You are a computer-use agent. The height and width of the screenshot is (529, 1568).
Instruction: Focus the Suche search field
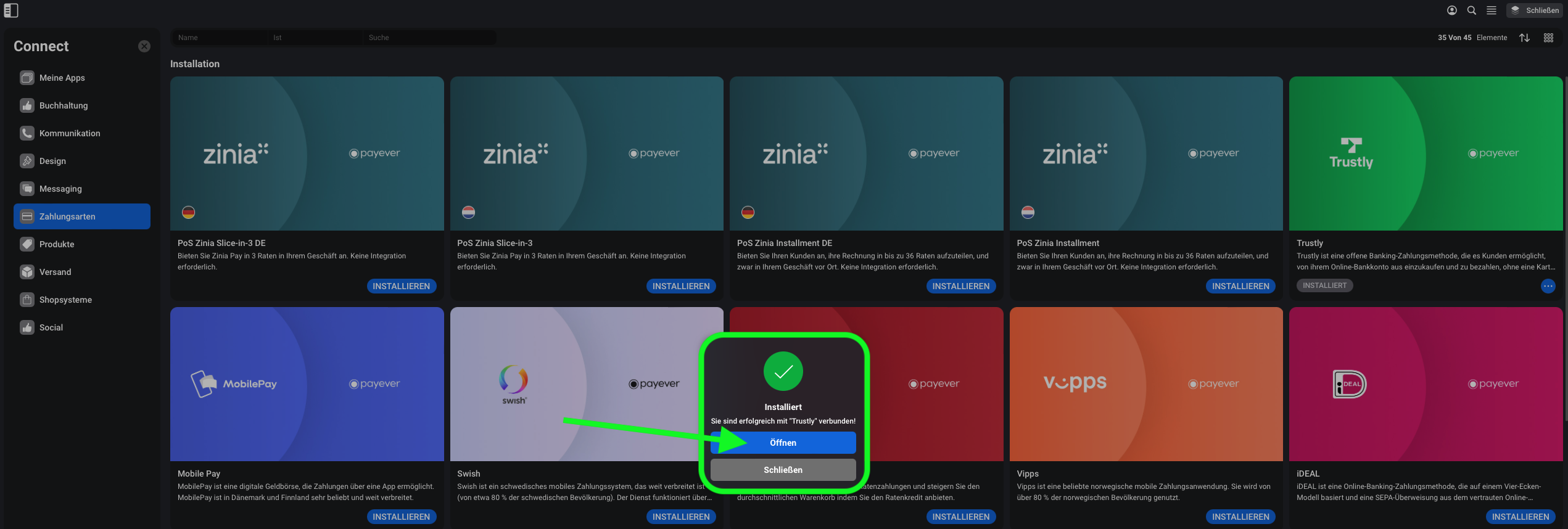[x=430, y=38]
